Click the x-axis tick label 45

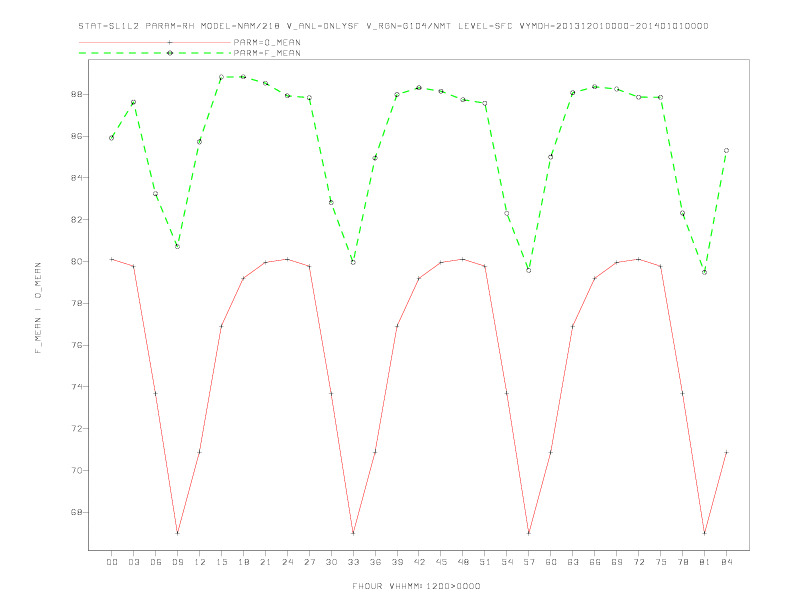441,562
